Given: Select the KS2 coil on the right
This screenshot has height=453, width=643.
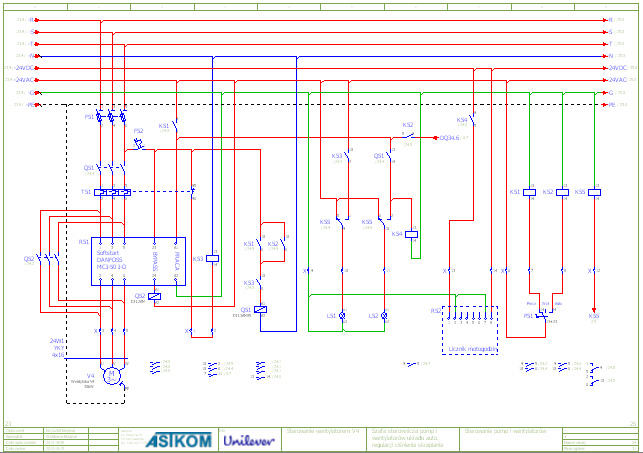Looking at the screenshot, I should (562, 191).
